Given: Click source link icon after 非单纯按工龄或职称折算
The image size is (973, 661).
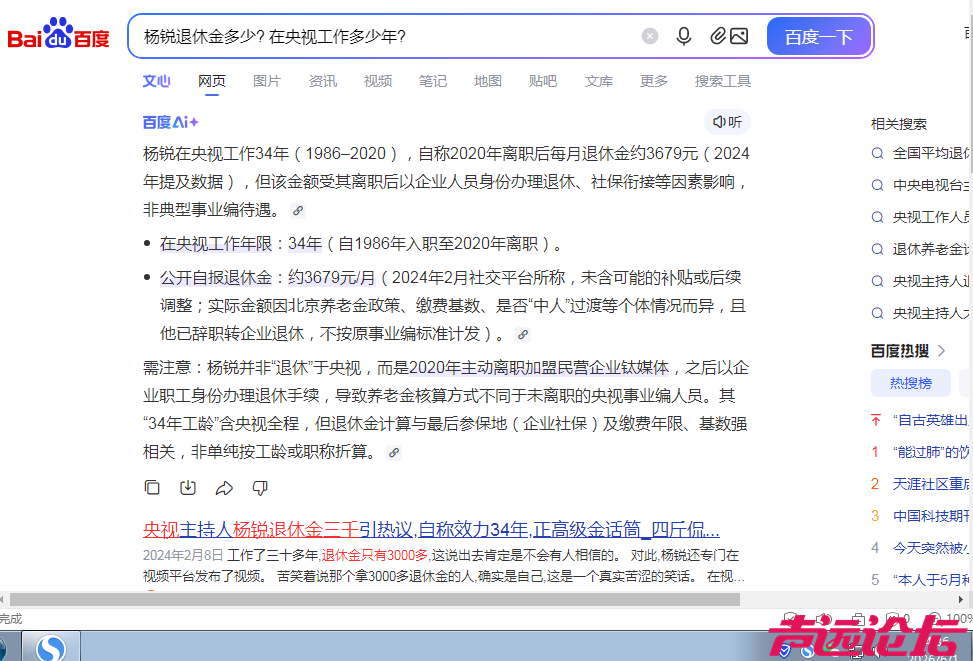Looking at the screenshot, I should tap(393, 452).
